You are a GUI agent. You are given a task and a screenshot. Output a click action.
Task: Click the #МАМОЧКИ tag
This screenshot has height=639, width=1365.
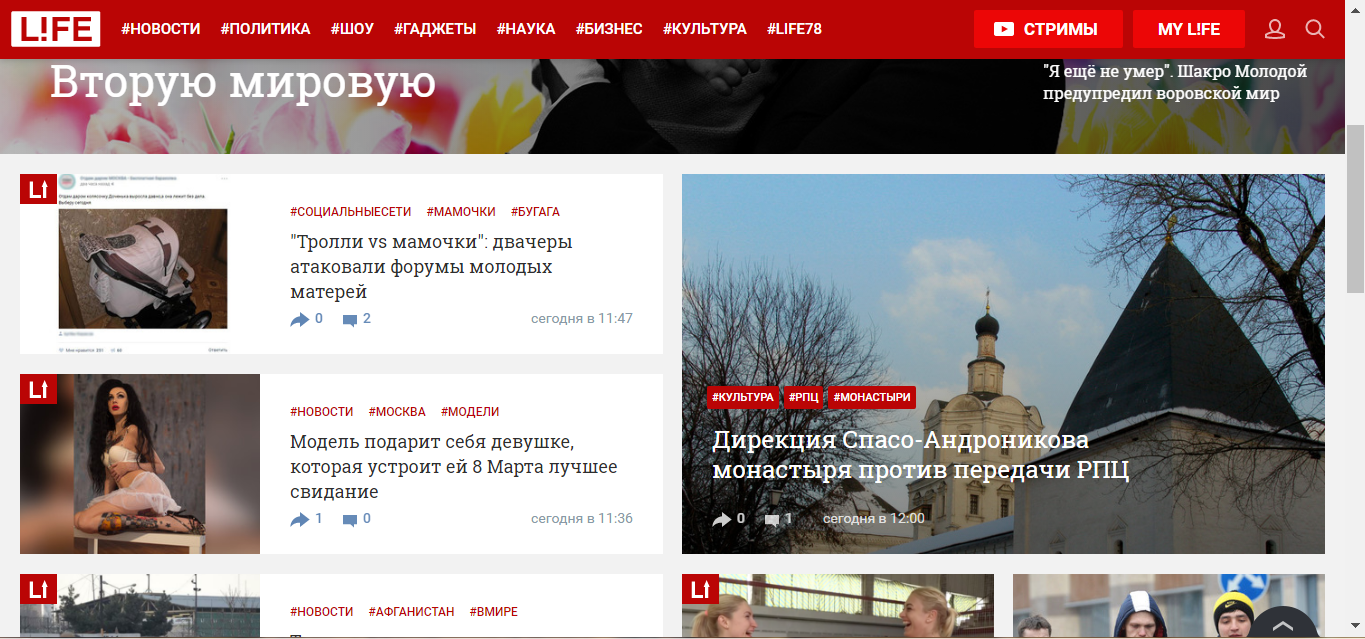tap(461, 212)
